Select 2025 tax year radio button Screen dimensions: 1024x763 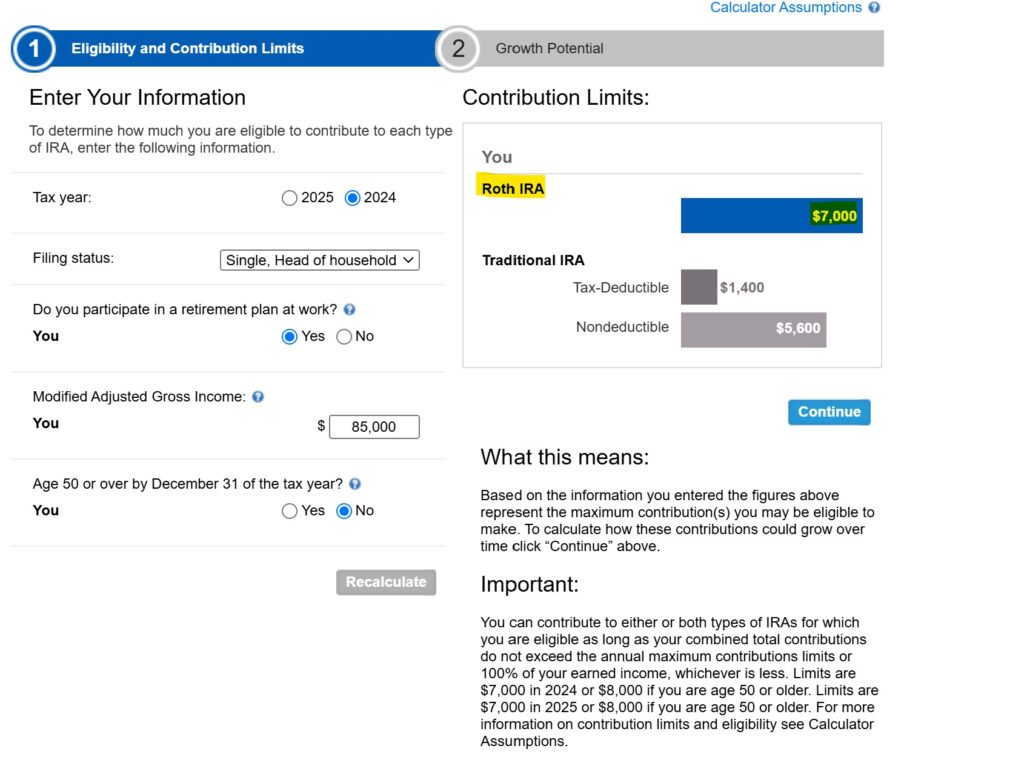point(289,198)
